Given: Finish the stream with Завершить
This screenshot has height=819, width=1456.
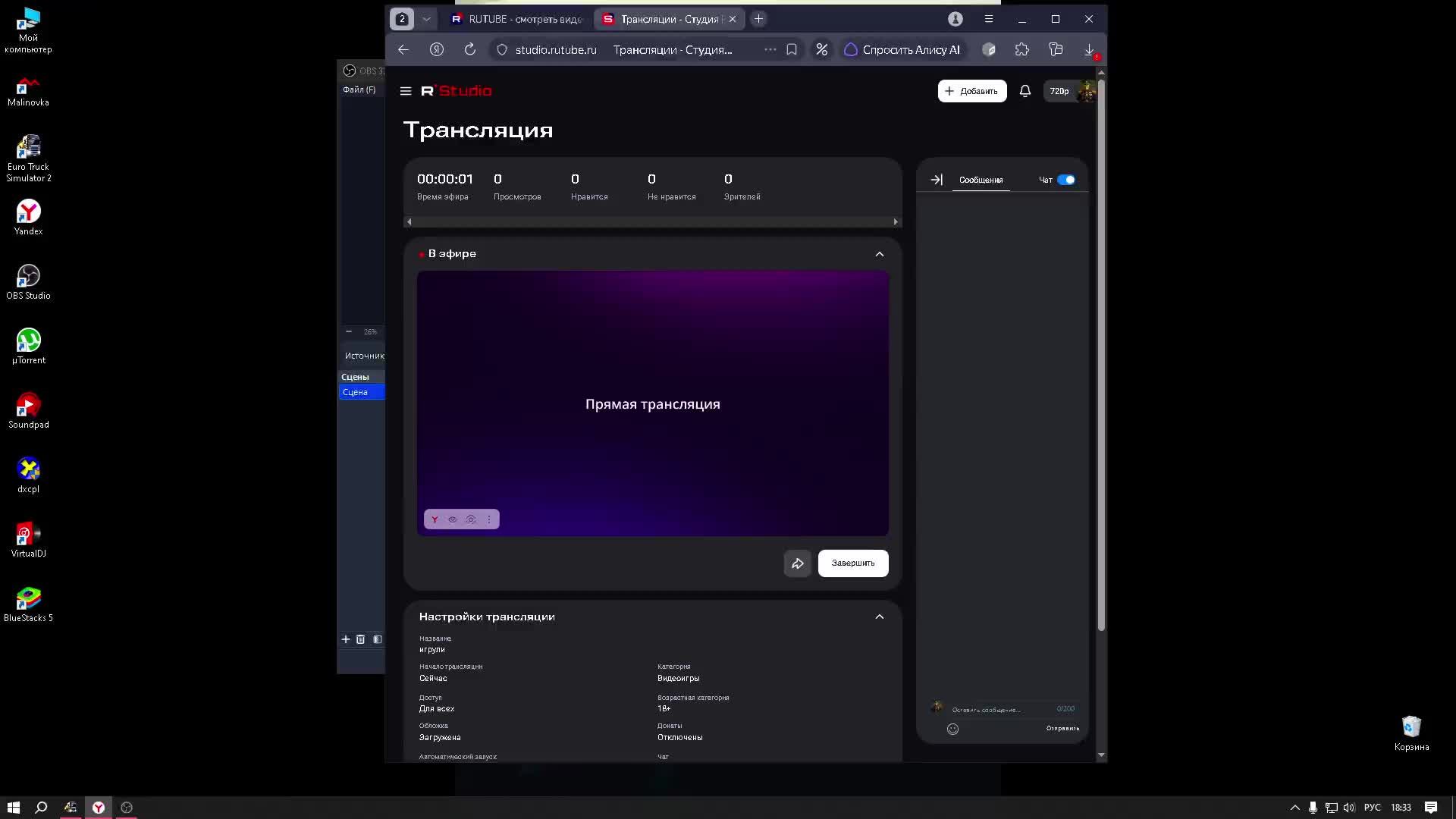Looking at the screenshot, I should [853, 563].
